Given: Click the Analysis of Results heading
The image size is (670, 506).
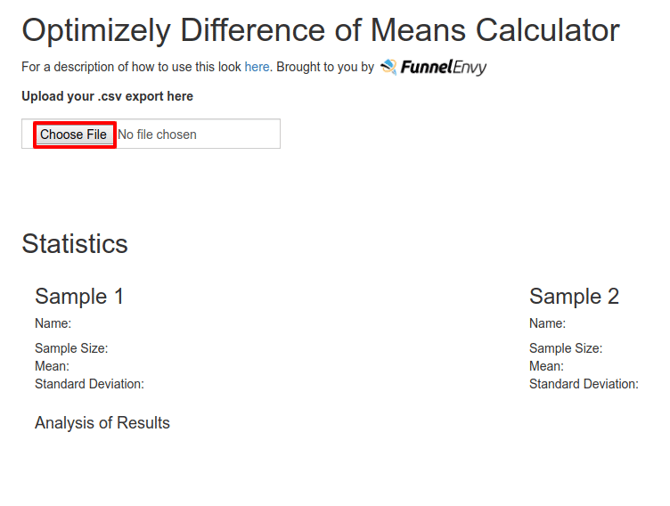Looking at the screenshot, I should [102, 423].
